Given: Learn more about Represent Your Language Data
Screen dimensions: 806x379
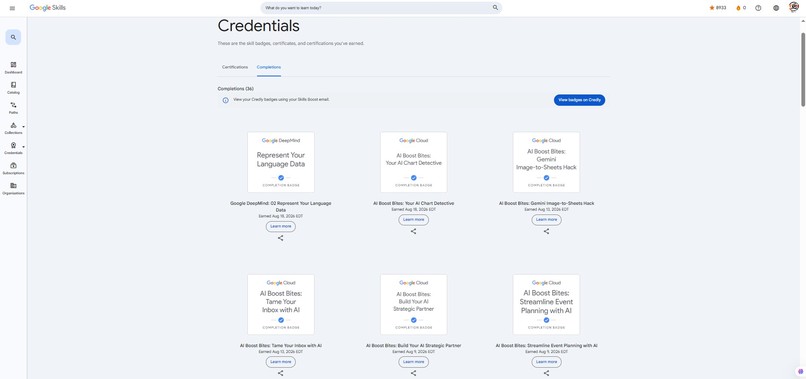Looking at the screenshot, I should tap(281, 226).
